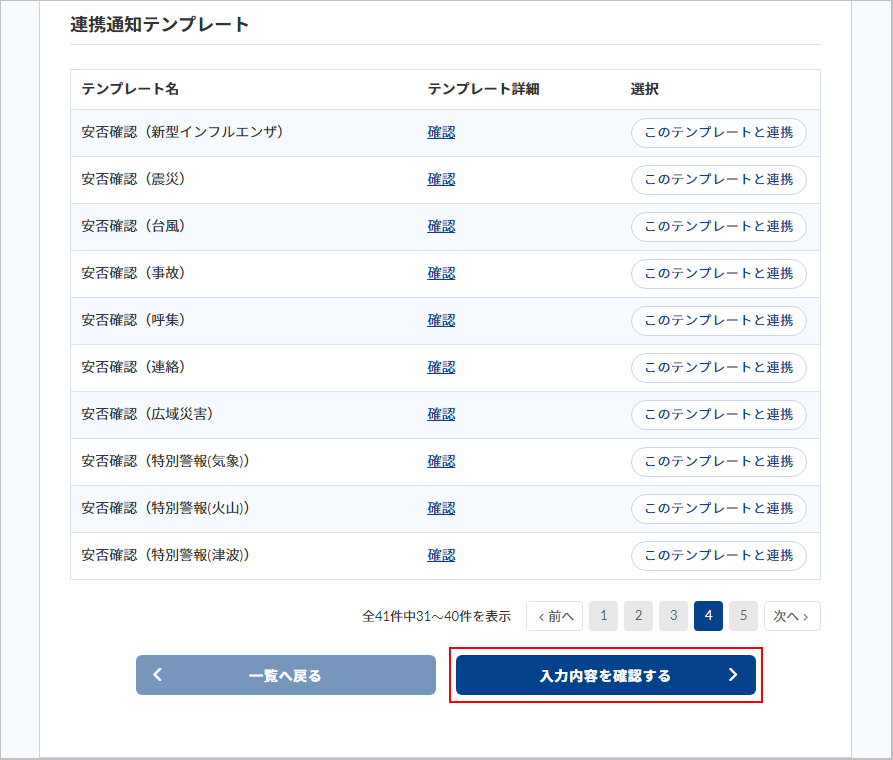The image size is (893, 760).
Task: Open 確認 link for 安否確認（新型インフルエンザ）
Action: click(x=441, y=132)
